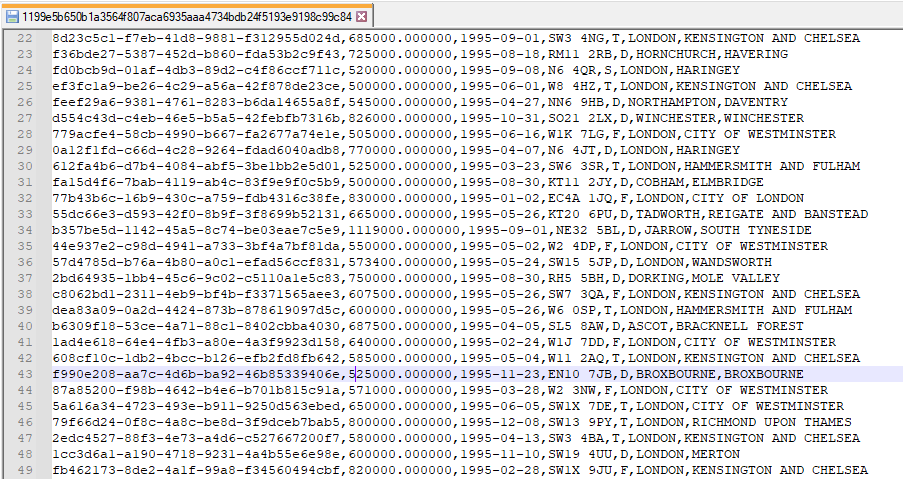Click JARROW,SOUTH TYNESIDE on line 34
The width and height of the screenshot is (903, 479).
coord(728,230)
